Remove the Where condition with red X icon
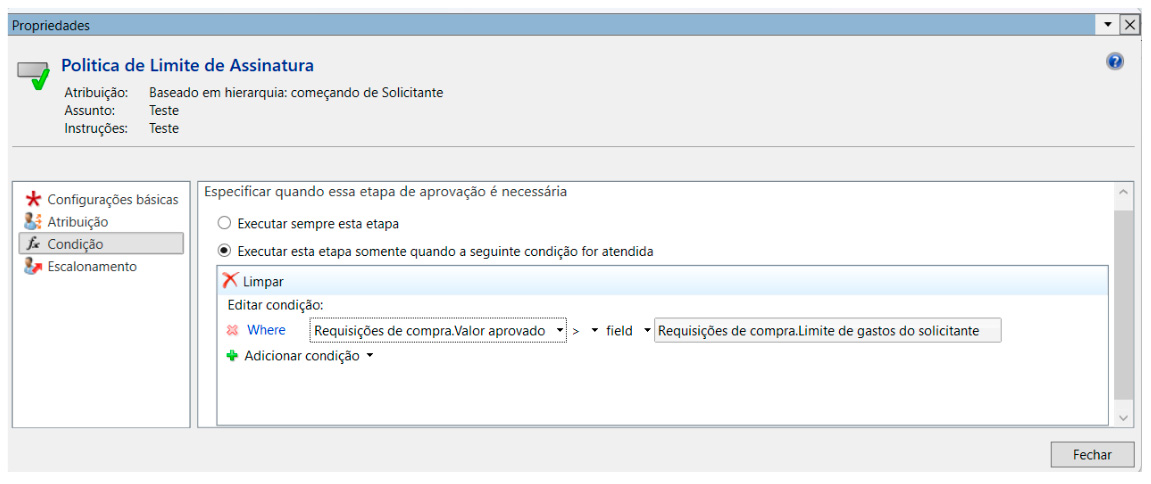The image size is (1151, 484). point(232,330)
